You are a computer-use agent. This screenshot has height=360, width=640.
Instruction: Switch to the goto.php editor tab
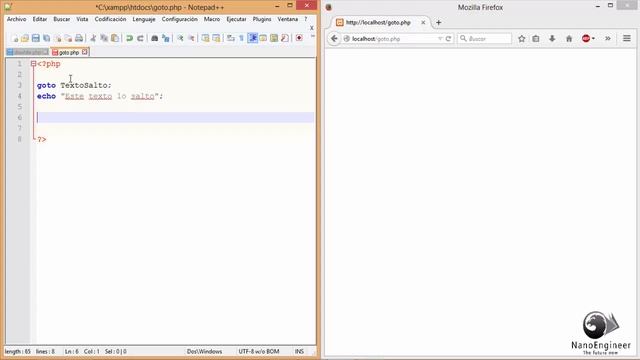(x=69, y=52)
